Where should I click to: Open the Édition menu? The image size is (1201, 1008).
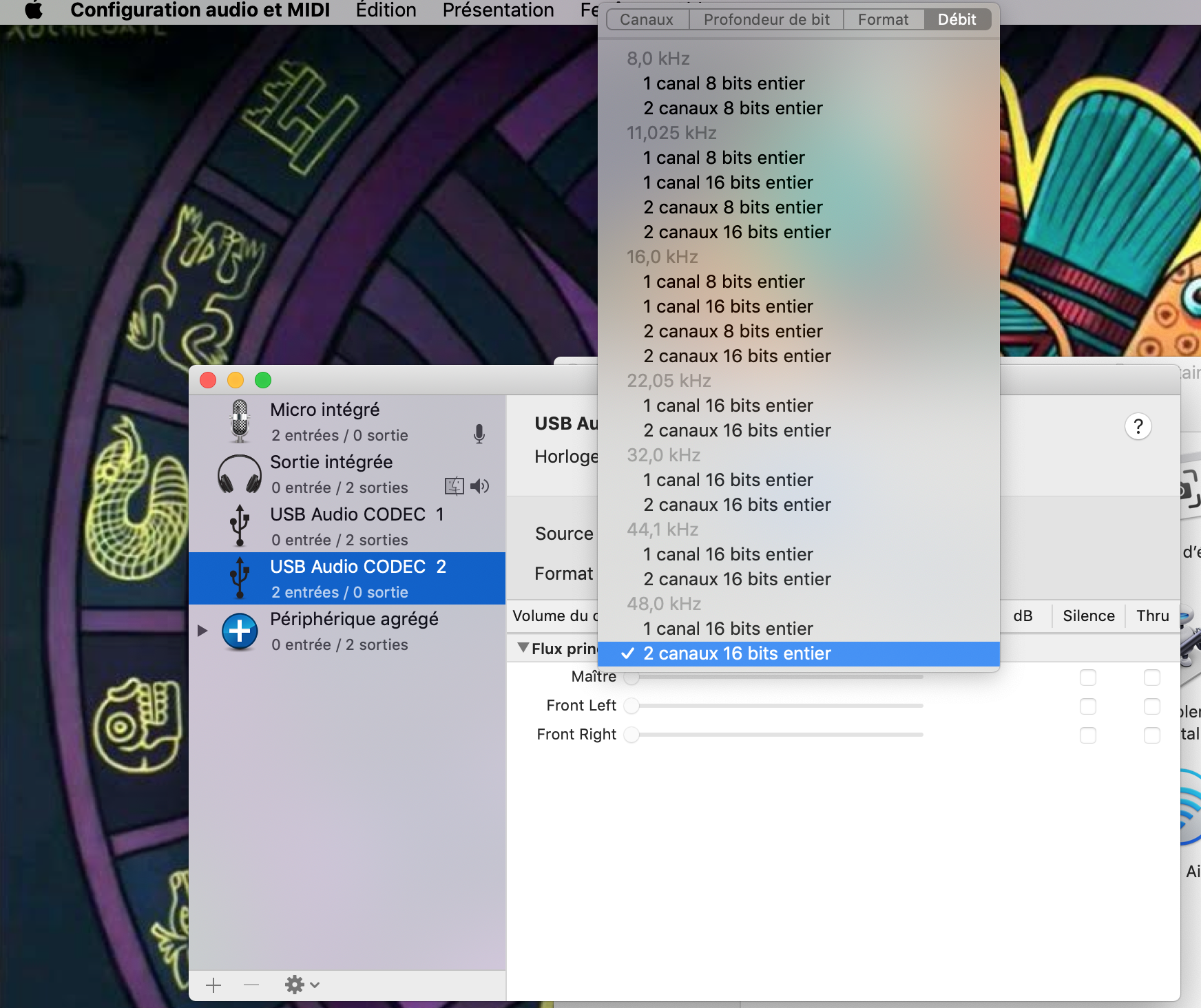click(x=386, y=10)
